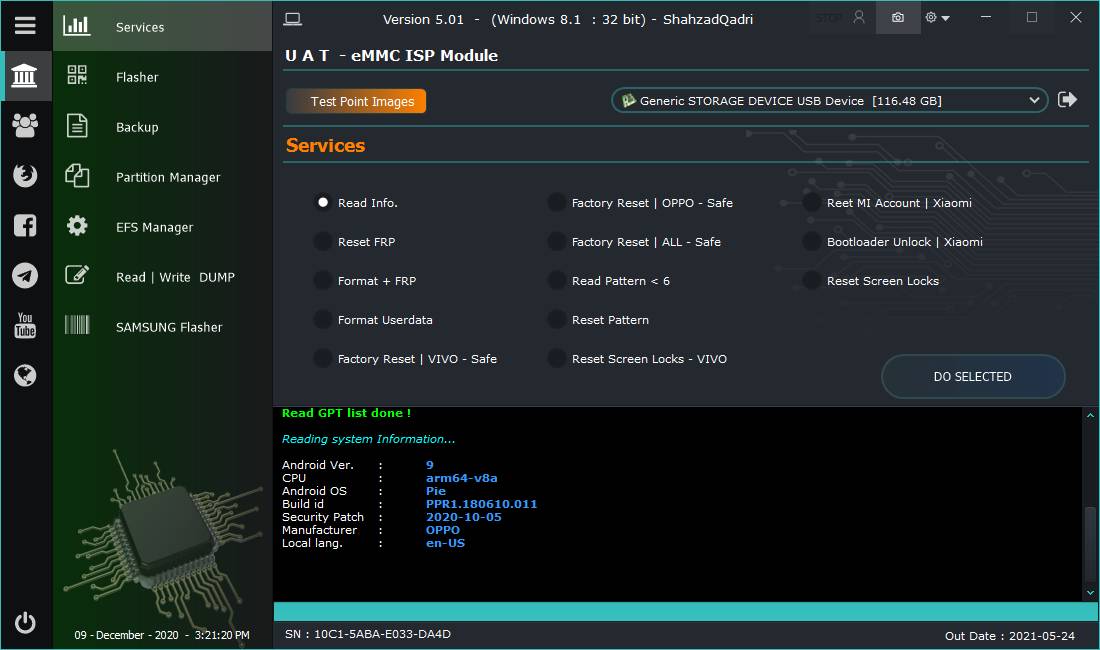Select the Reset FRP radio option
This screenshot has height=650, width=1100.
[x=323, y=242]
